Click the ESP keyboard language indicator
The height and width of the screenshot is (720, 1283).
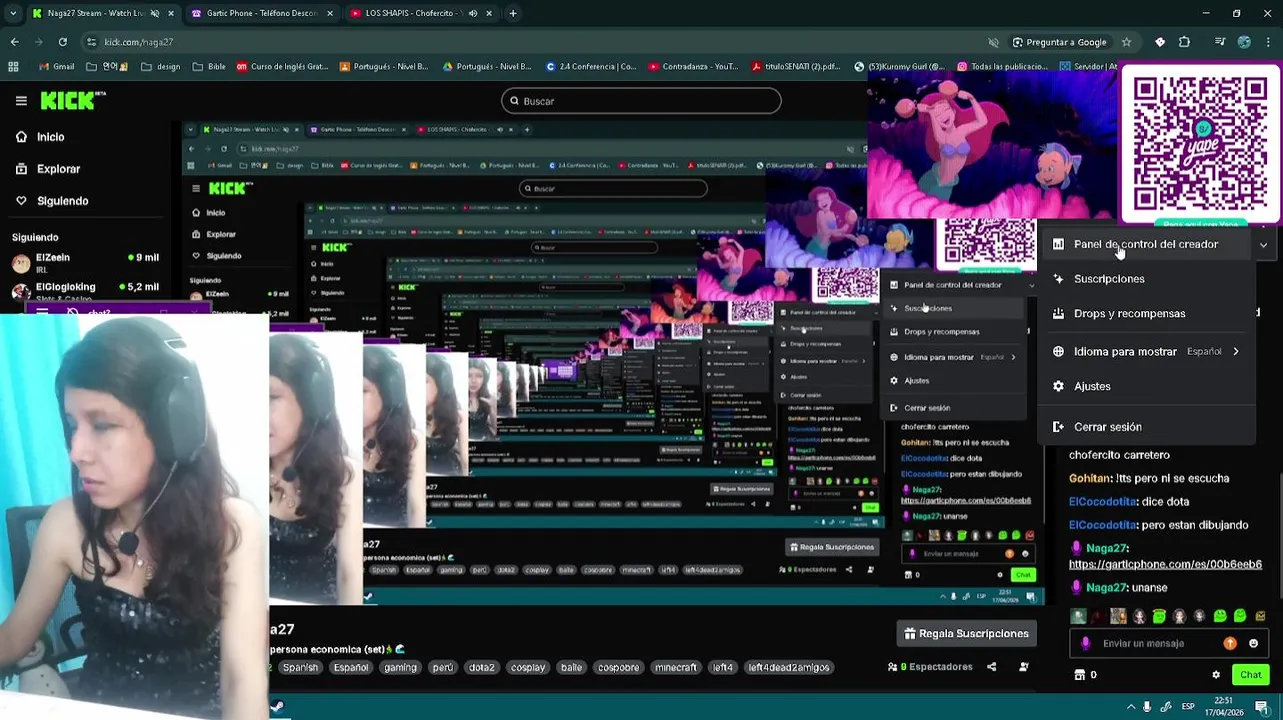coord(1188,706)
